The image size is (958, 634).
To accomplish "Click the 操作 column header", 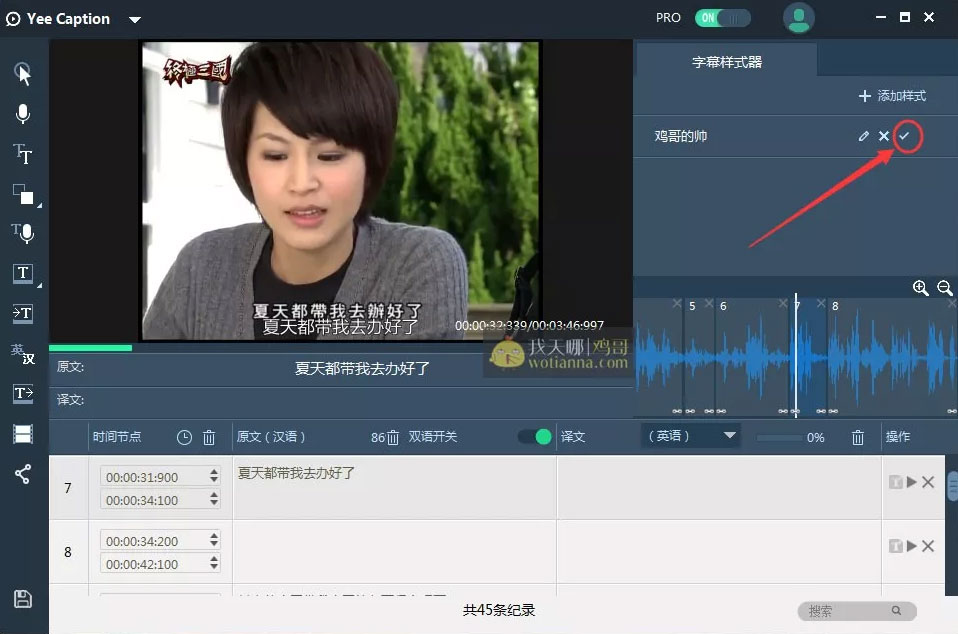I will [x=898, y=437].
